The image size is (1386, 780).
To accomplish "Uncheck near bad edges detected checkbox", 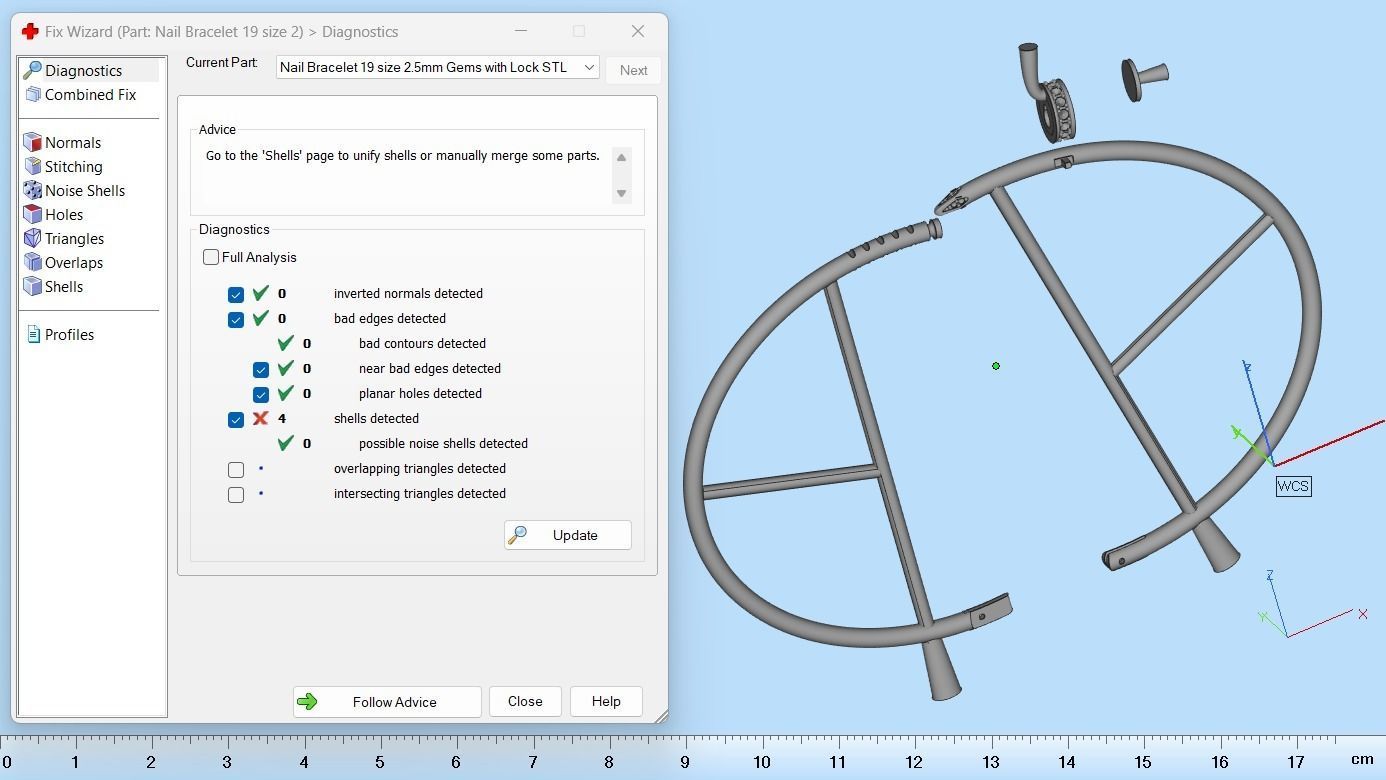I will click(261, 369).
